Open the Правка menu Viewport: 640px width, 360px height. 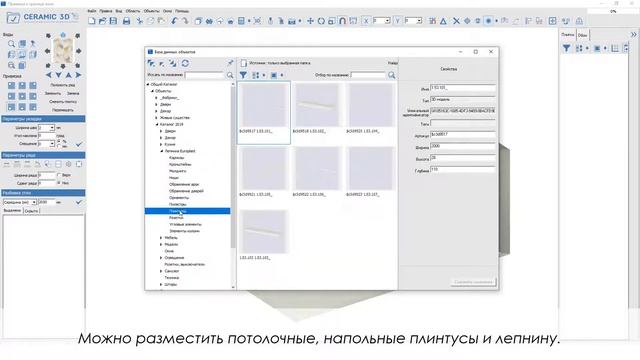coord(105,11)
